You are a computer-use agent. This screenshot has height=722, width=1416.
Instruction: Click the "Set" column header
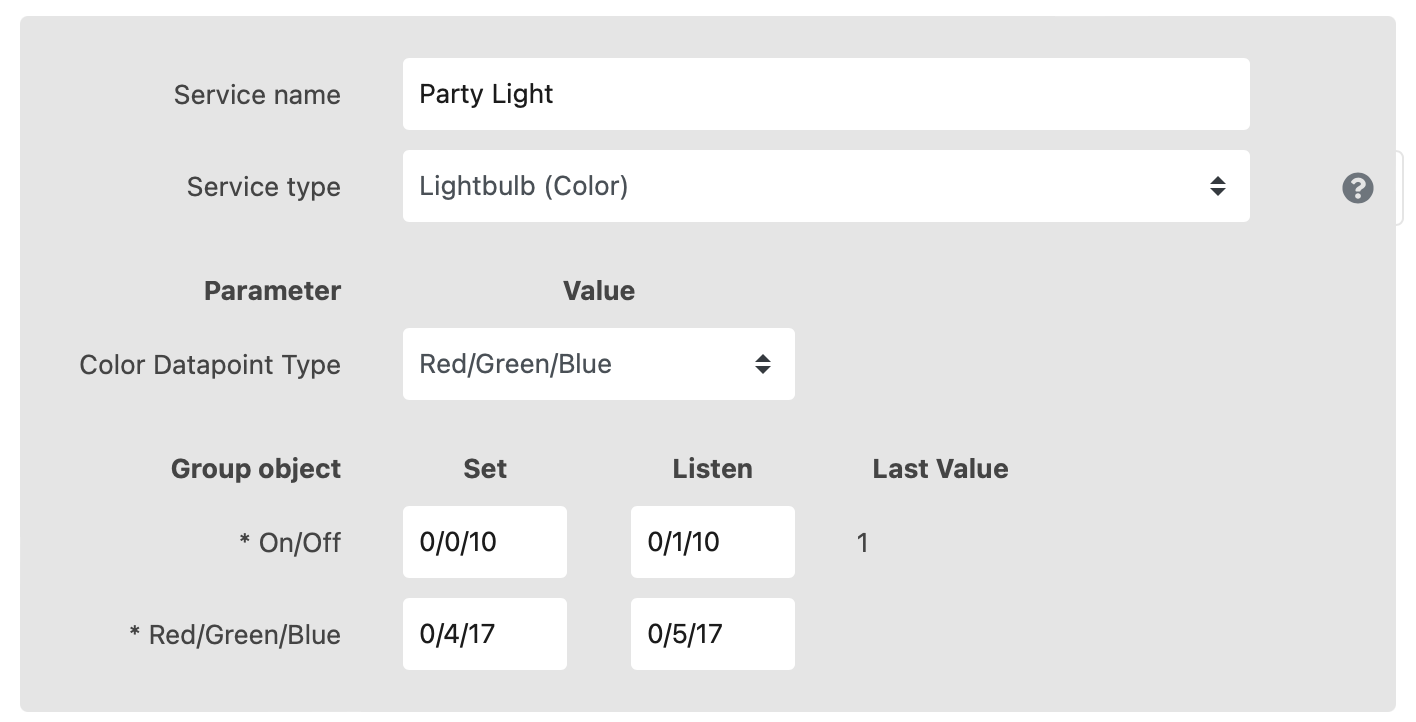pyautogui.click(x=485, y=469)
